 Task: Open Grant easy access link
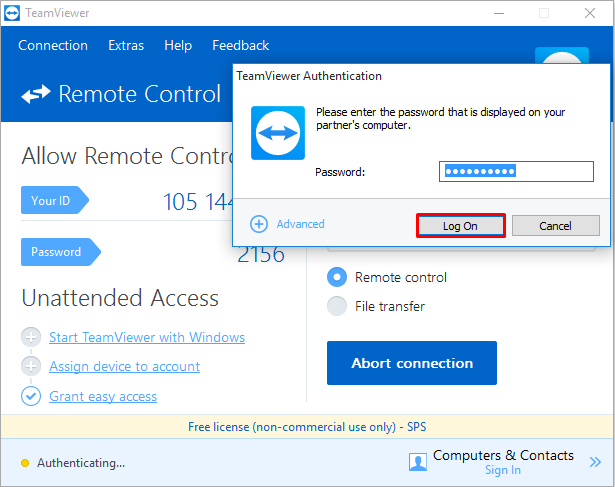pyautogui.click(x=103, y=396)
